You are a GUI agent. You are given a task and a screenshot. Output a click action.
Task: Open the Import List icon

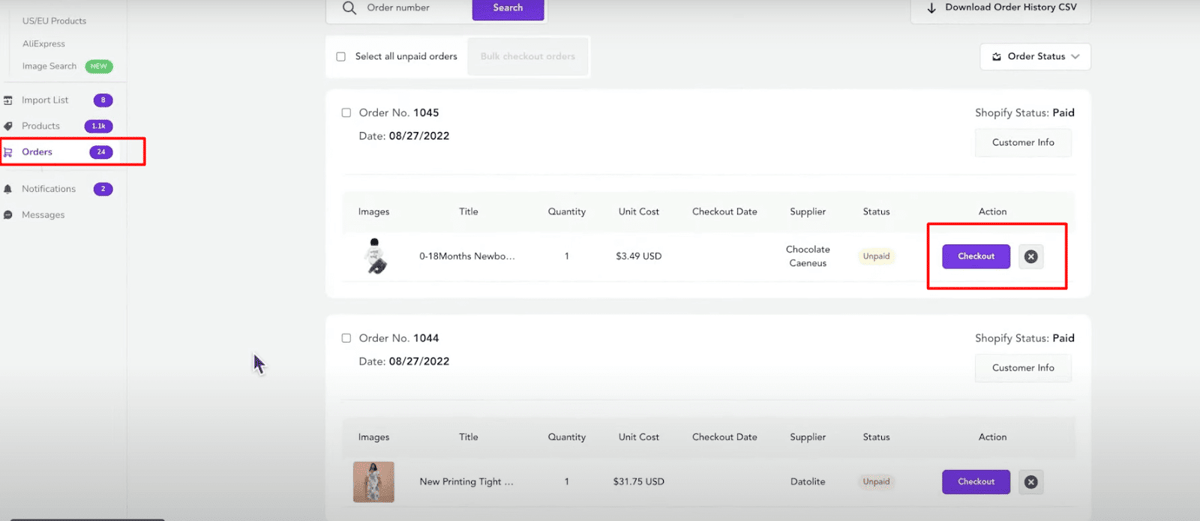[8, 100]
